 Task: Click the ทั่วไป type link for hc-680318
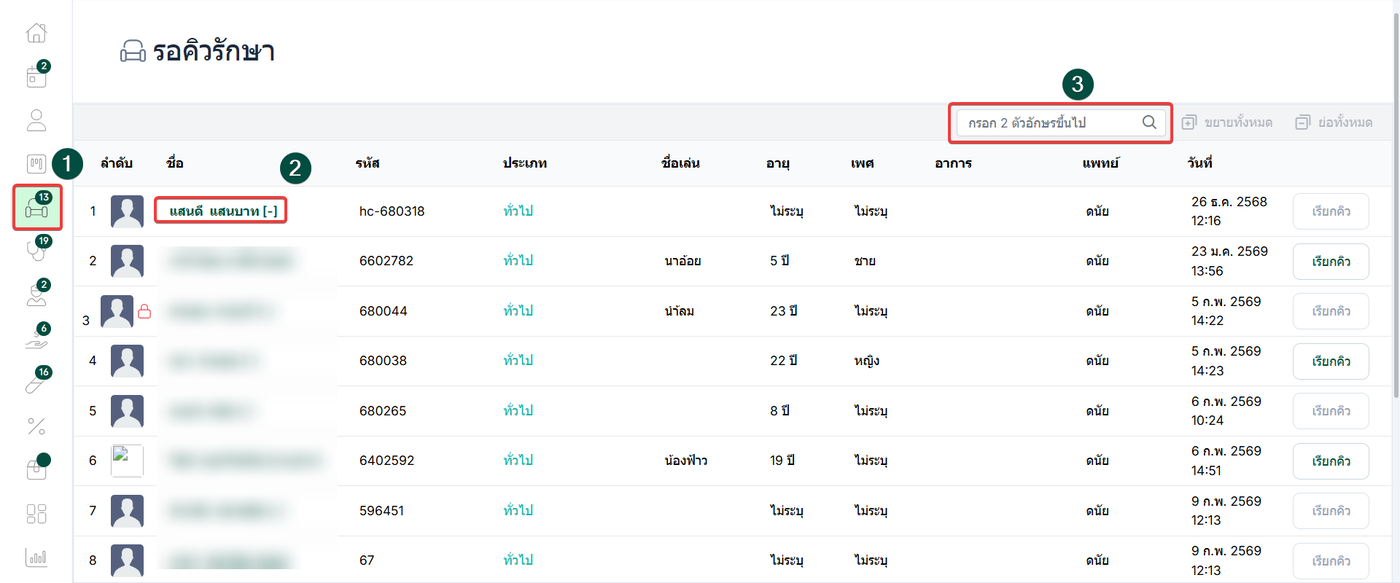pyautogui.click(x=518, y=211)
